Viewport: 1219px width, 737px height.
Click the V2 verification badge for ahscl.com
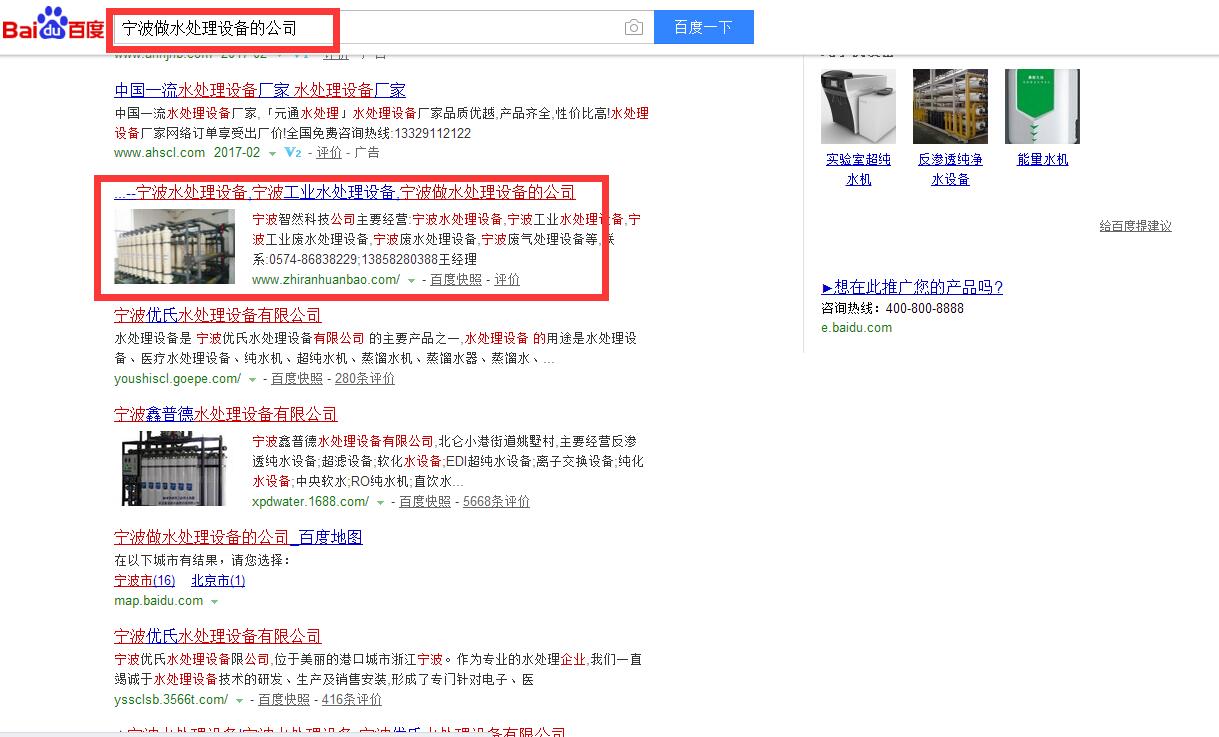pyautogui.click(x=293, y=153)
